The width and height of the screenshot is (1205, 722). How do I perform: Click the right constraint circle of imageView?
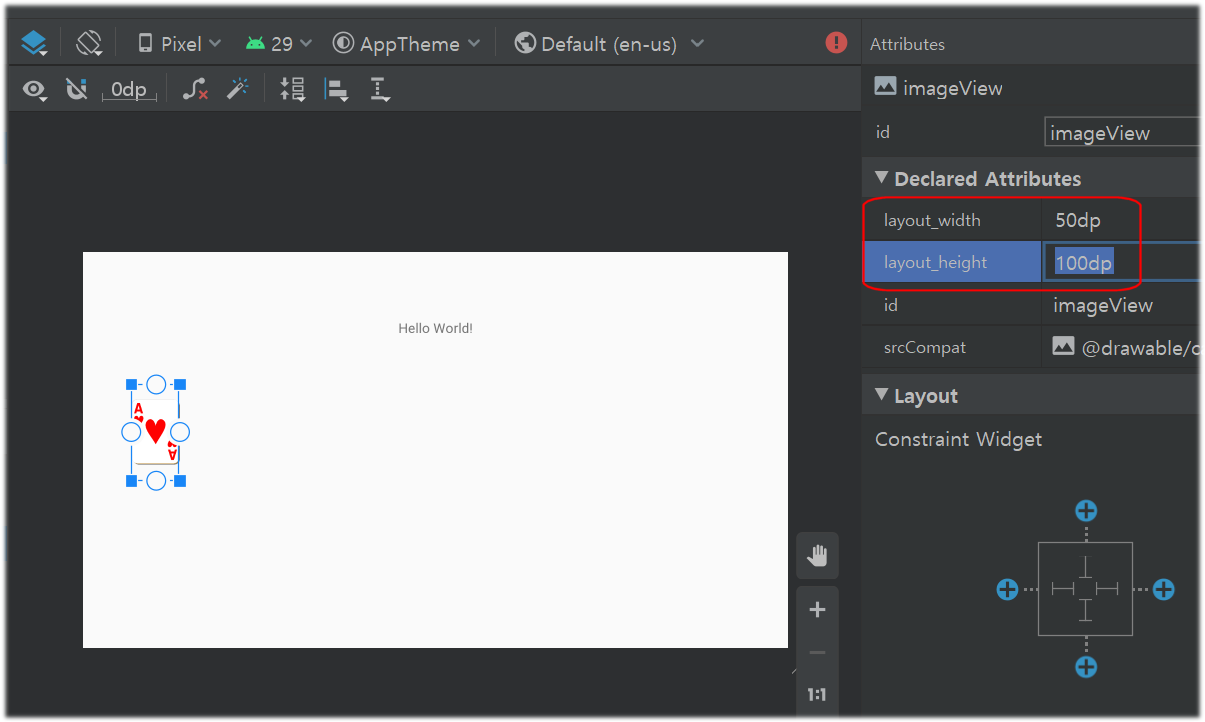tap(180, 432)
